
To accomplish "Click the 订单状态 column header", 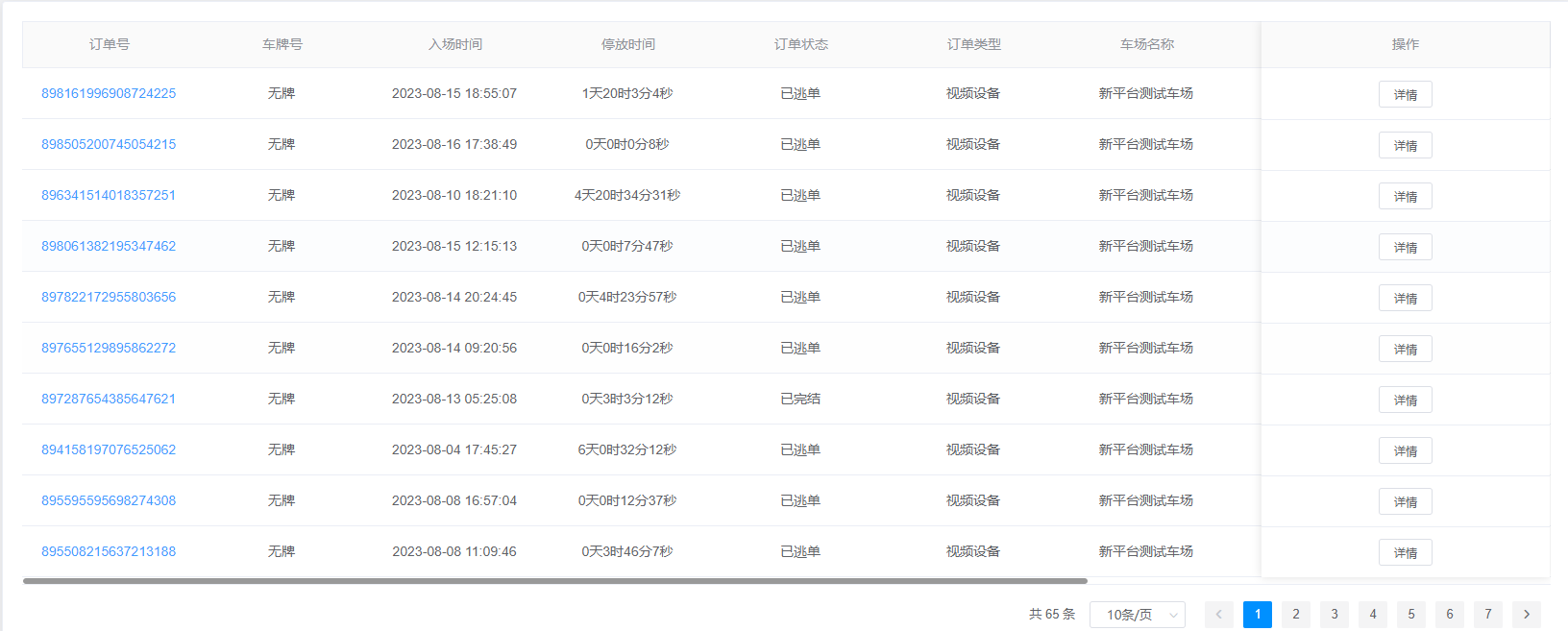I will [x=800, y=44].
